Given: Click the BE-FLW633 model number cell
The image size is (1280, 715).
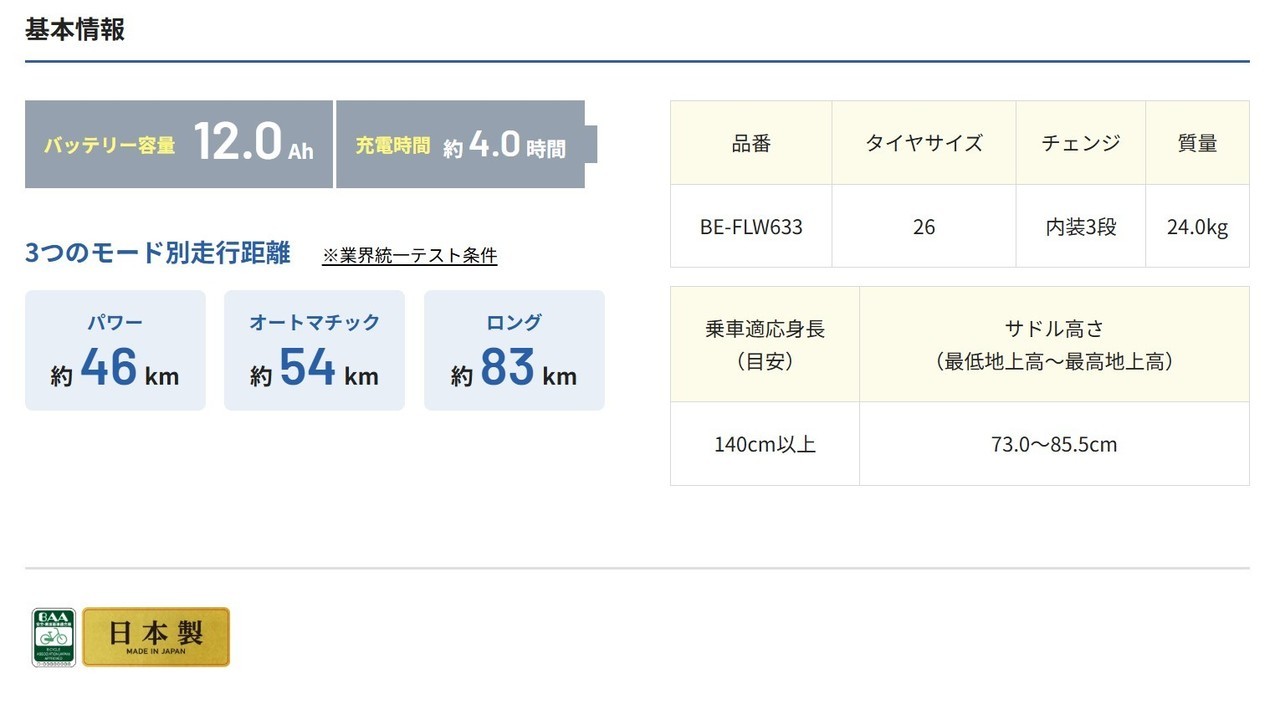Looking at the screenshot, I should click(751, 227).
